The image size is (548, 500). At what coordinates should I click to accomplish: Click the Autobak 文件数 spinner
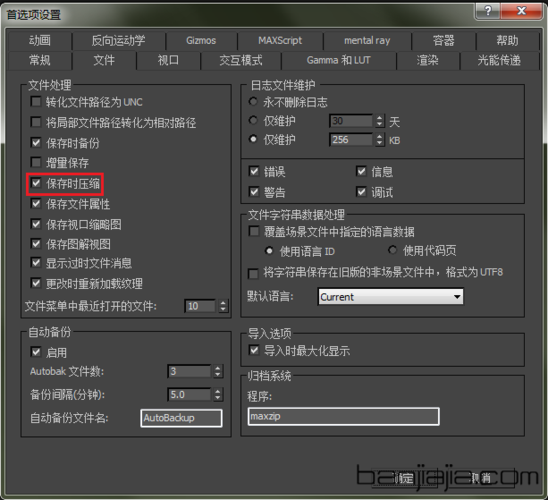coord(218,371)
